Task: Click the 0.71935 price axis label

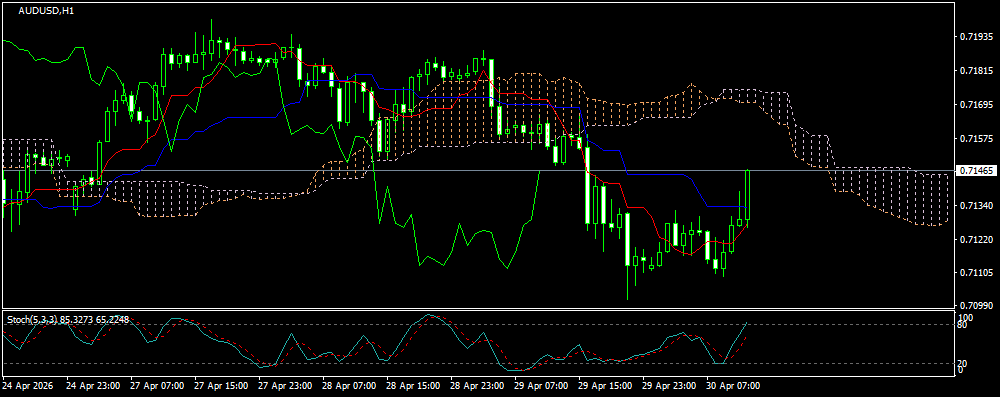Action: point(976,38)
